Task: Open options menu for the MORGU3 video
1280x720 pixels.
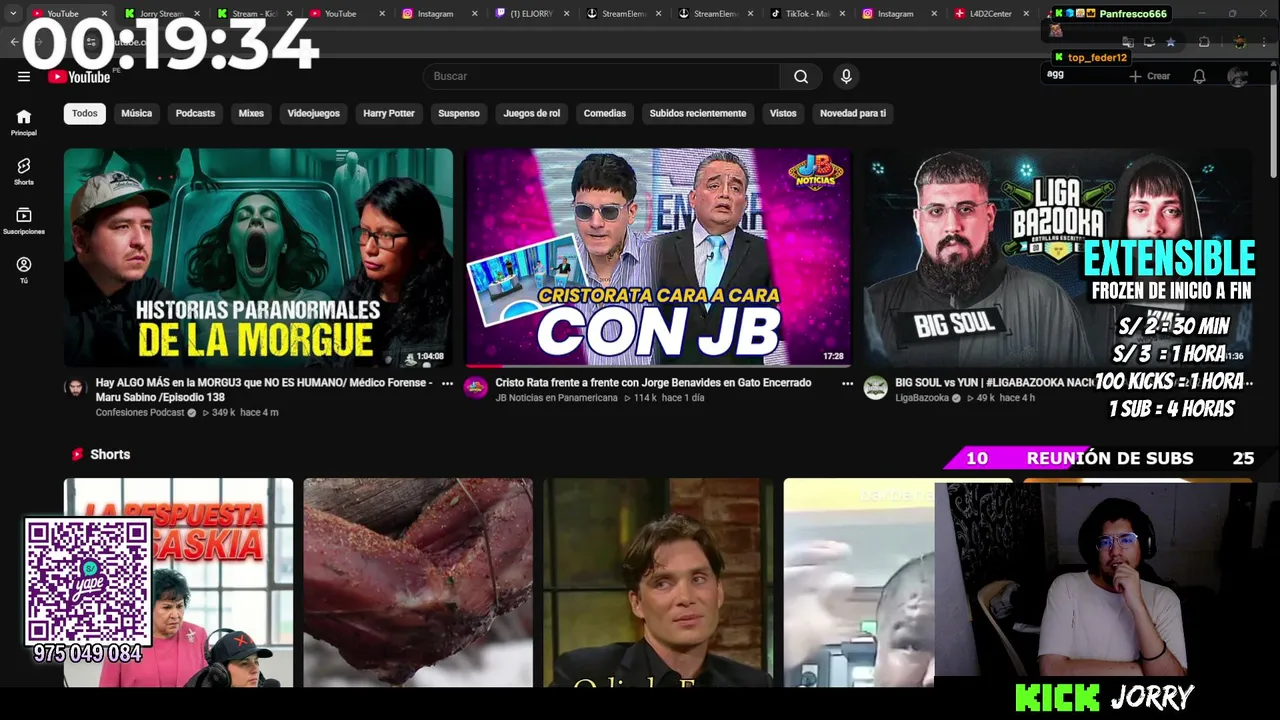Action: point(447,383)
